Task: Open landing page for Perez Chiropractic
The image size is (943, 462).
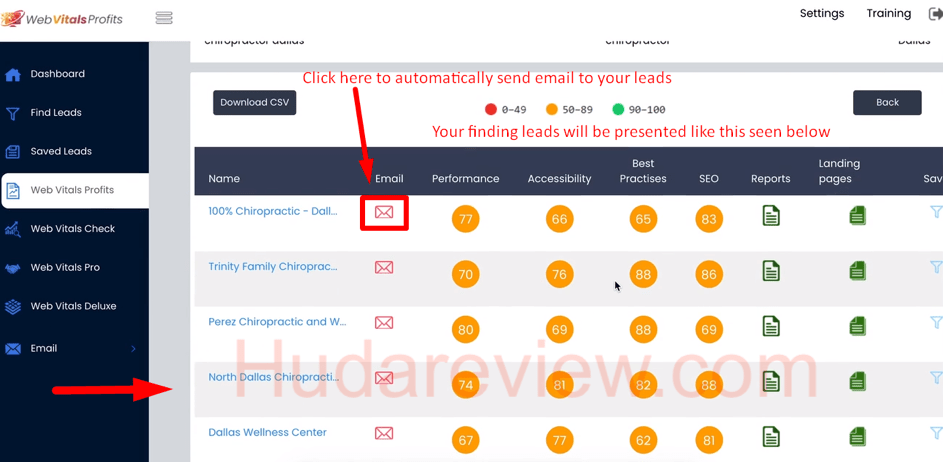Action: pyautogui.click(x=858, y=325)
